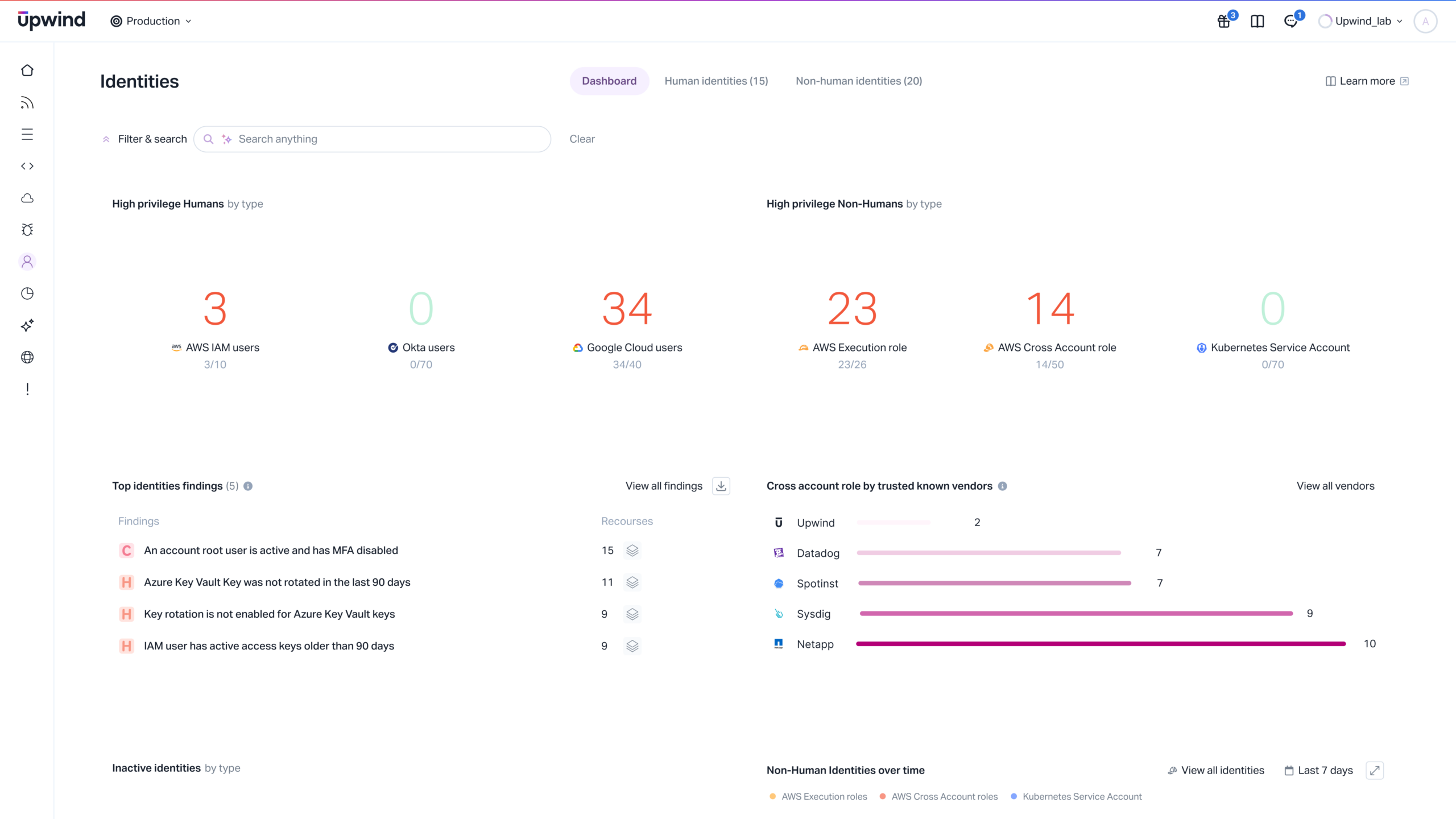The image size is (1456, 819).
Task: Open the Home icon in sidebar
Action: (27, 70)
